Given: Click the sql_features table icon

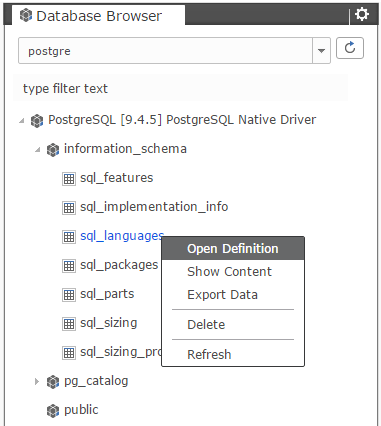Looking at the screenshot, I should [69, 179].
